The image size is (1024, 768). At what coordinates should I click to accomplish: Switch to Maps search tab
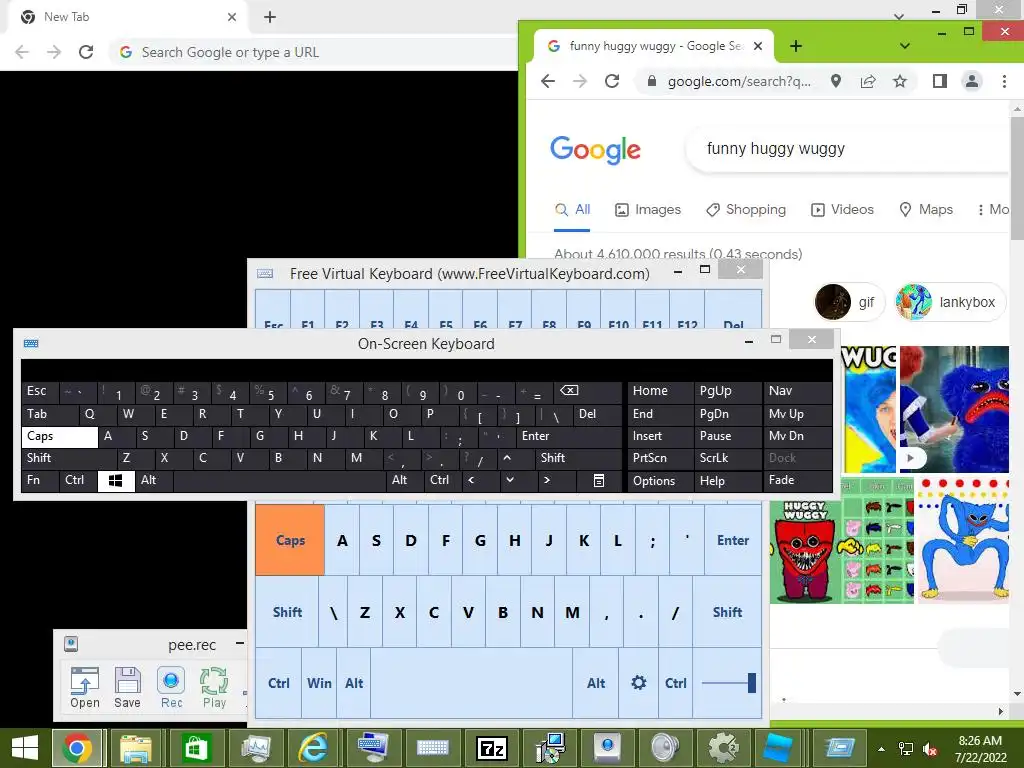coord(926,210)
